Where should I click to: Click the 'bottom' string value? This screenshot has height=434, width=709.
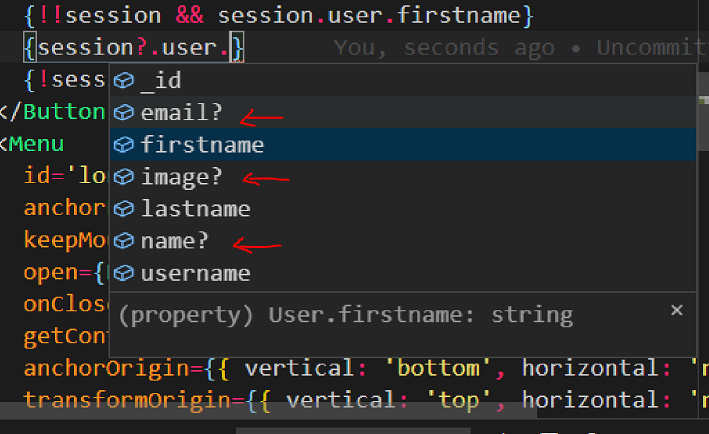(438, 368)
